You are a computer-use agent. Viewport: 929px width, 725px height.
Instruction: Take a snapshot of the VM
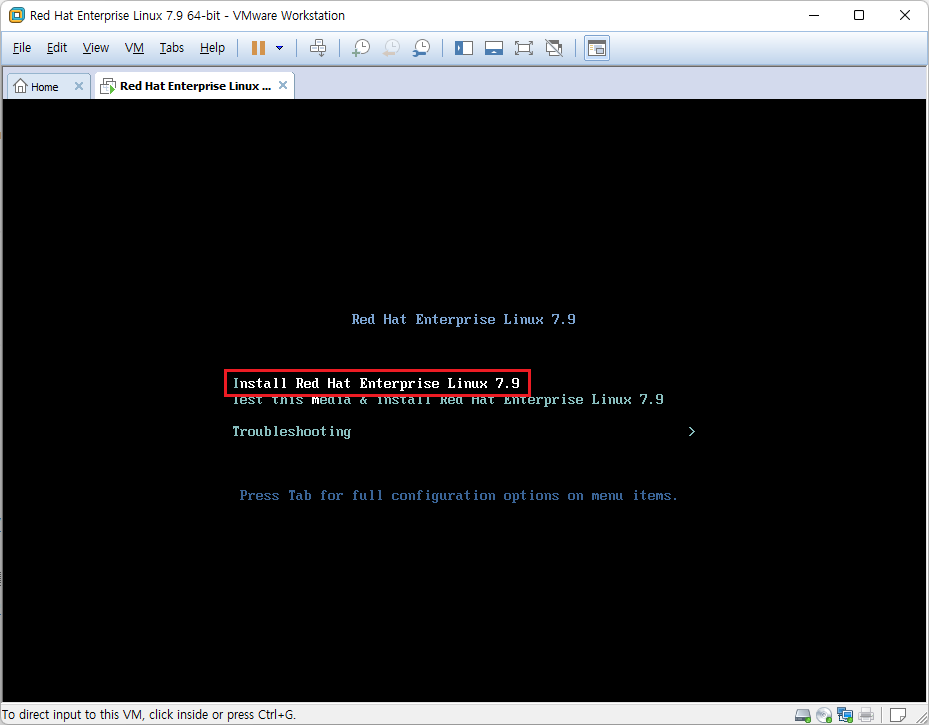[361, 48]
